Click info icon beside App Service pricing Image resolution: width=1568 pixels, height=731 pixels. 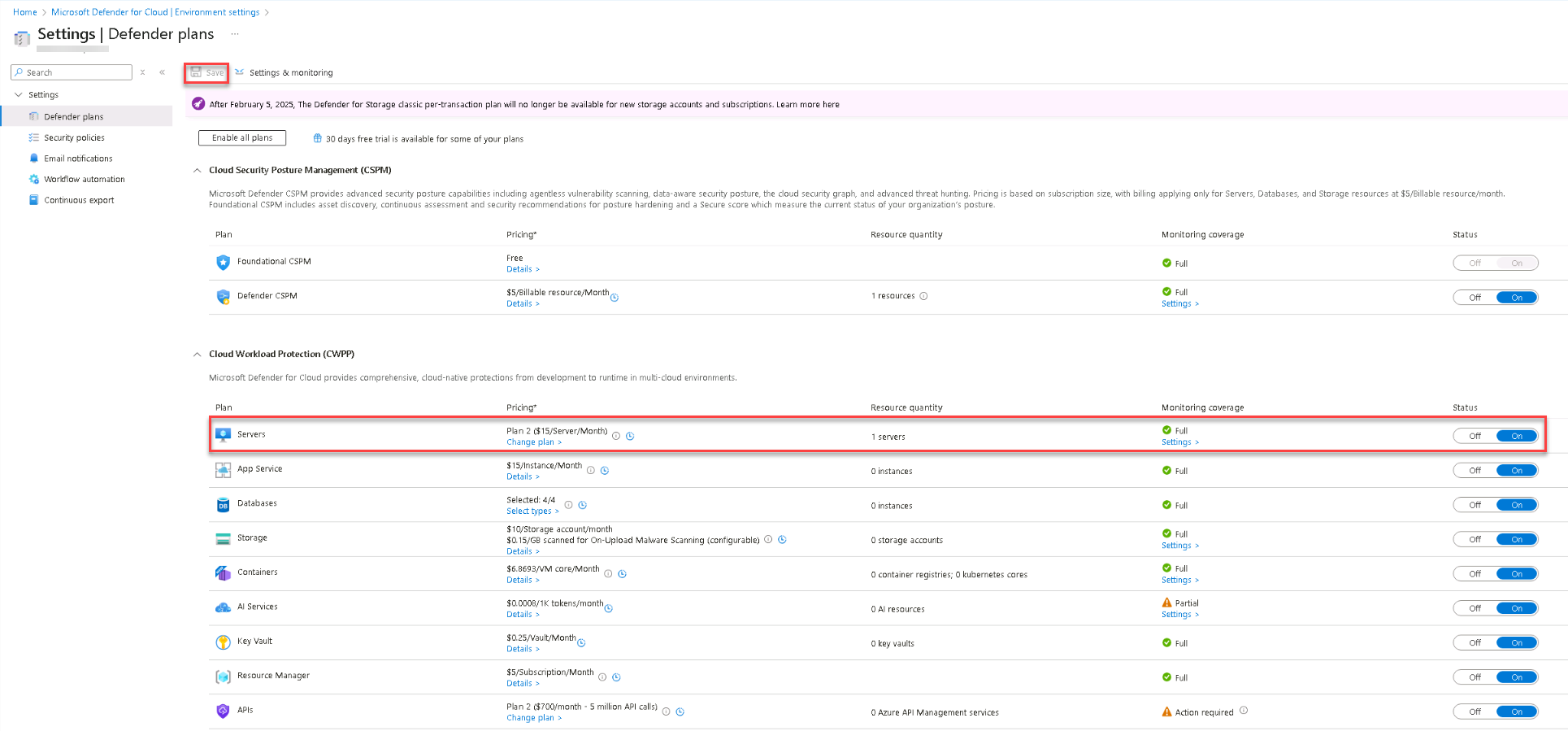pos(591,470)
